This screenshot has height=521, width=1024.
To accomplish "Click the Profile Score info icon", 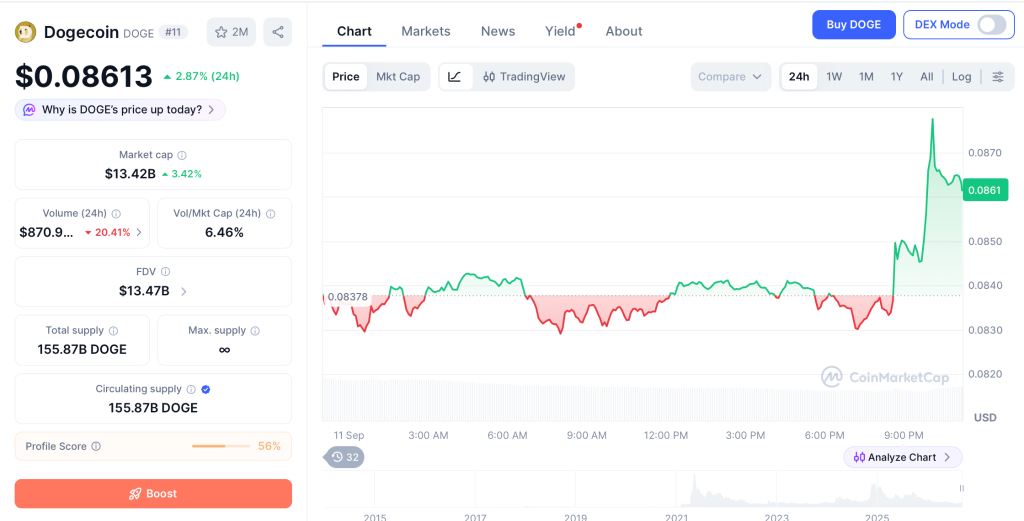I will click(96, 447).
